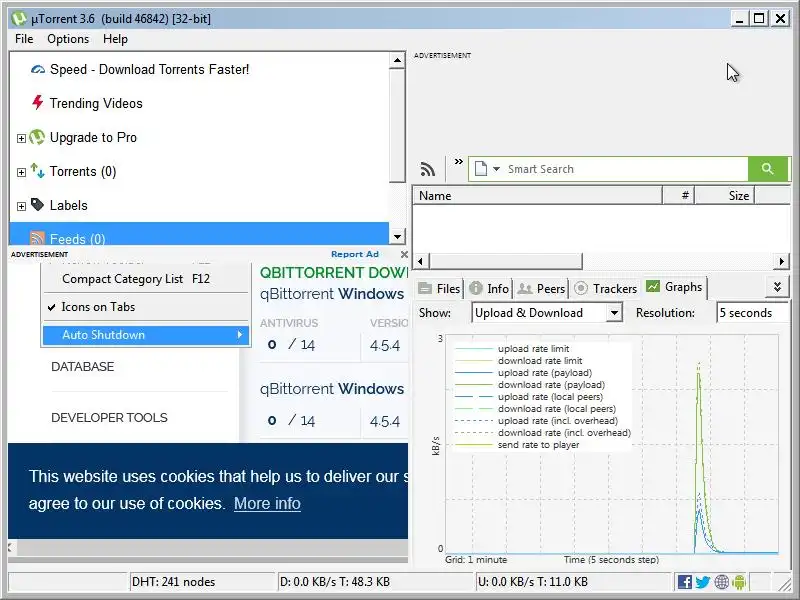800x600 pixels.
Task: Expand the Upgrade to Pro tree node
Action: tap(21, 138)
